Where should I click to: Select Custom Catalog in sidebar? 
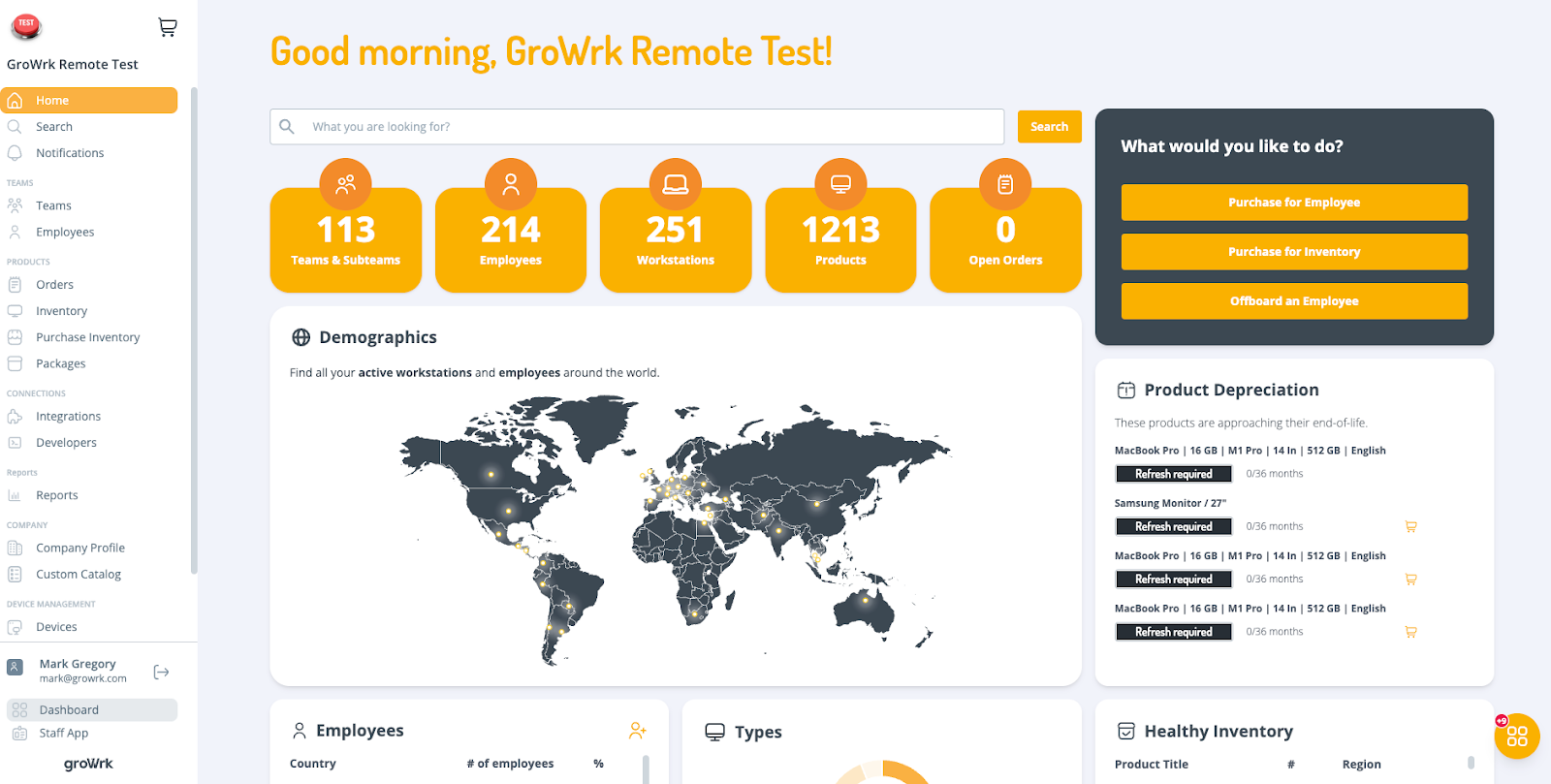tap(79, 575)
